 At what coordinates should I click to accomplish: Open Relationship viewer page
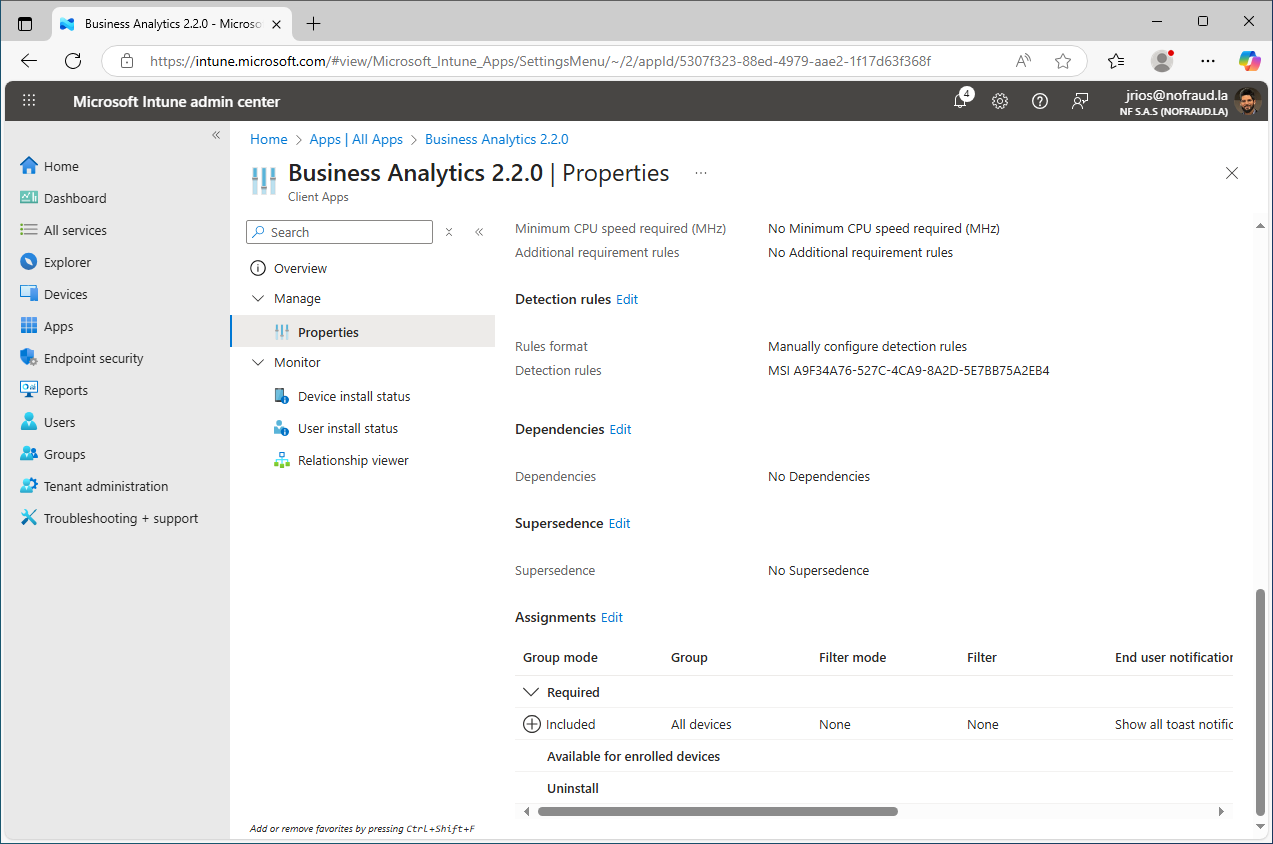353,460
